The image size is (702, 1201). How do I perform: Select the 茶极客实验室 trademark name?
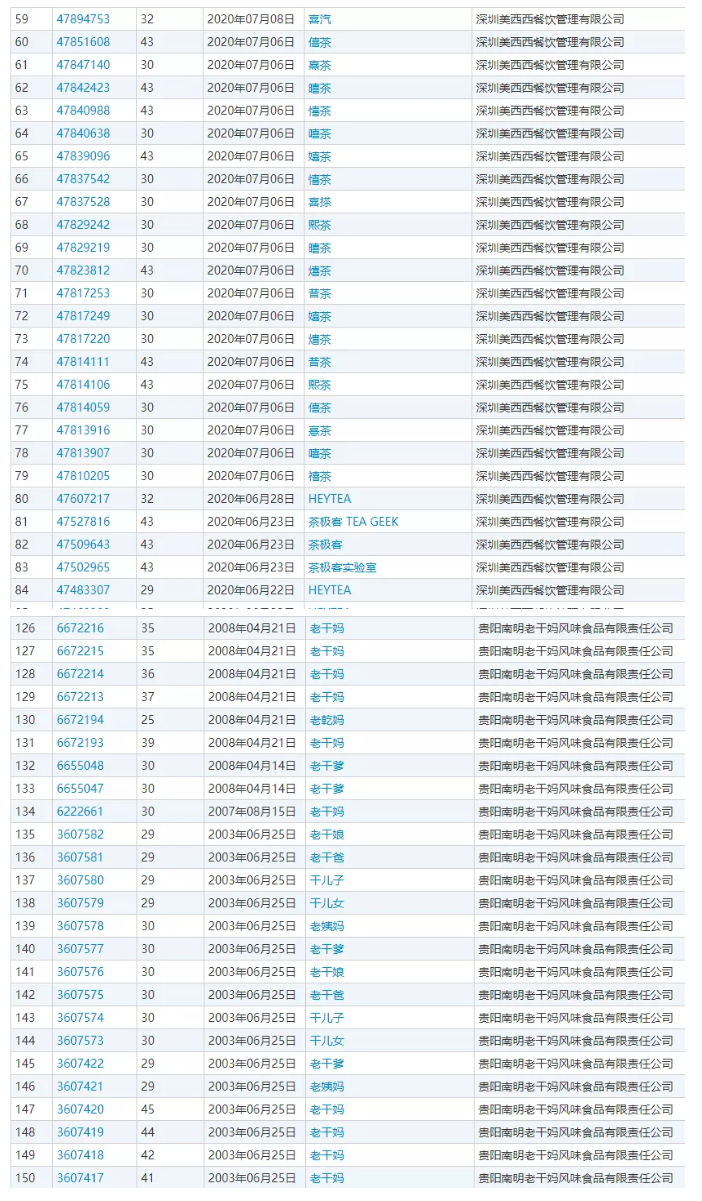point(342,567)
